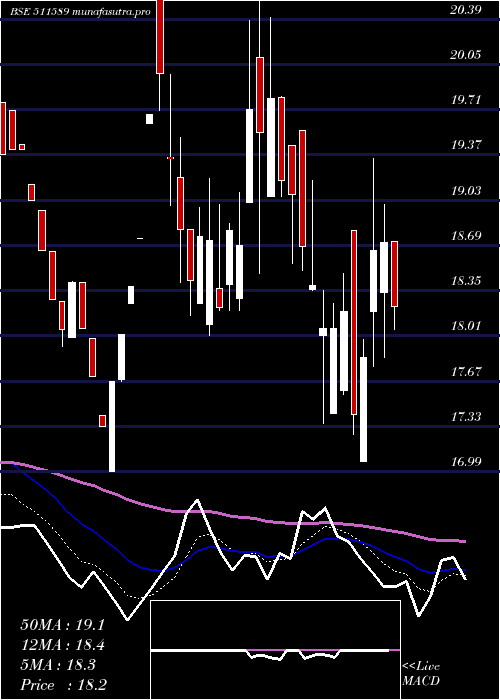The width and height of the screenshot is (500, 700).
Task: Click the 17.33 price axis label
Action: click(466, 417)
